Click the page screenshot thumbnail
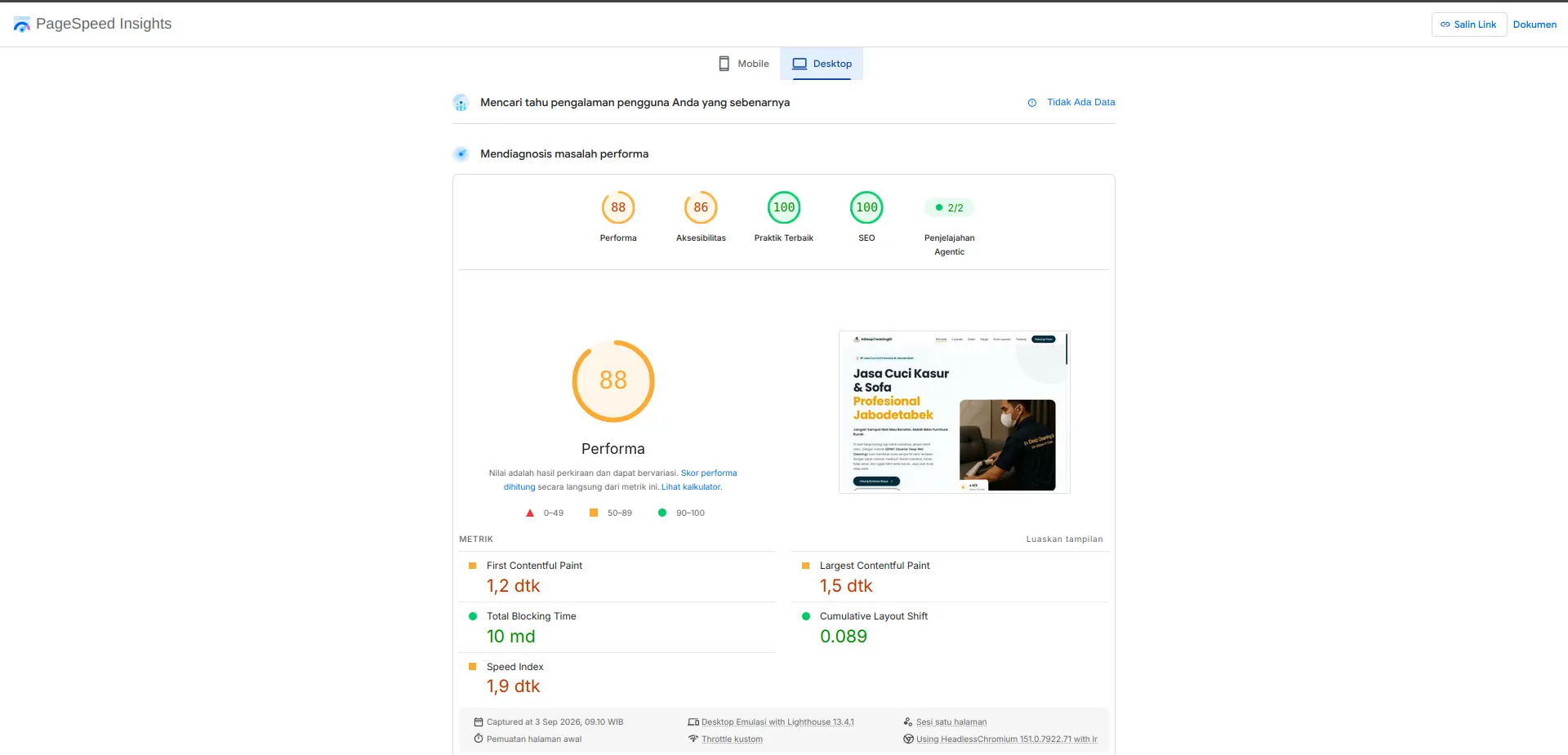This screenshot has width=1568, height=755. [x=954, y=412]
